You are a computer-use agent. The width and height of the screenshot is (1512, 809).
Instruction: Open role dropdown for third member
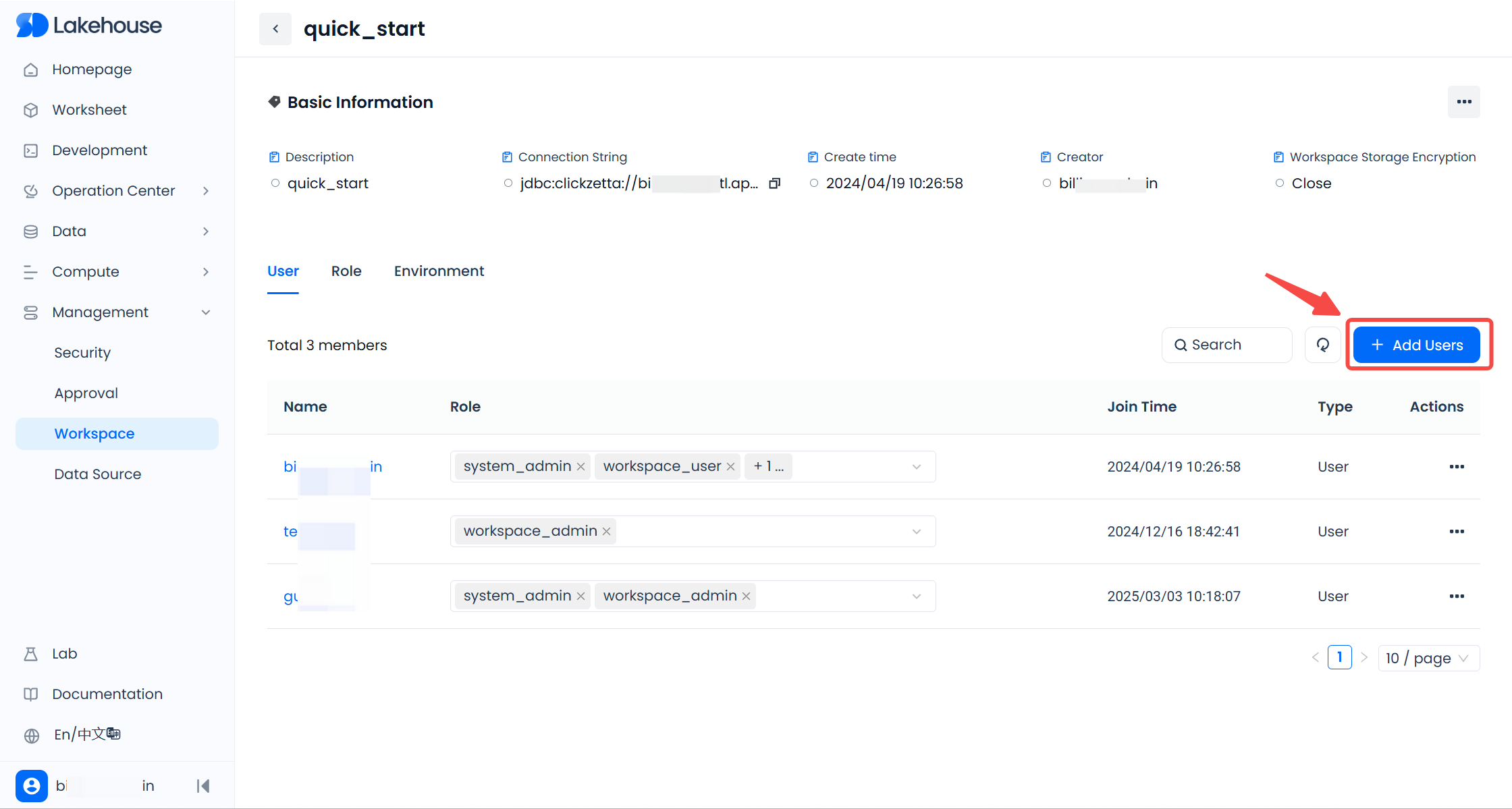click(916, 596)
